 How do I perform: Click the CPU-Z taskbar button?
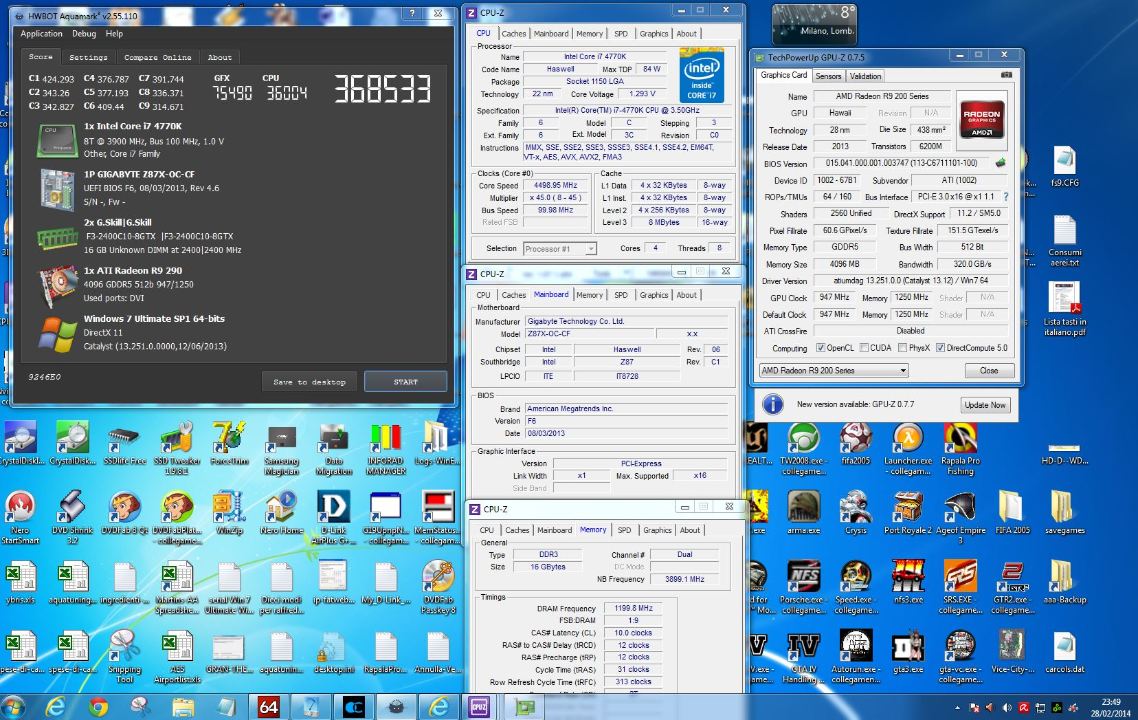[479, 706]
